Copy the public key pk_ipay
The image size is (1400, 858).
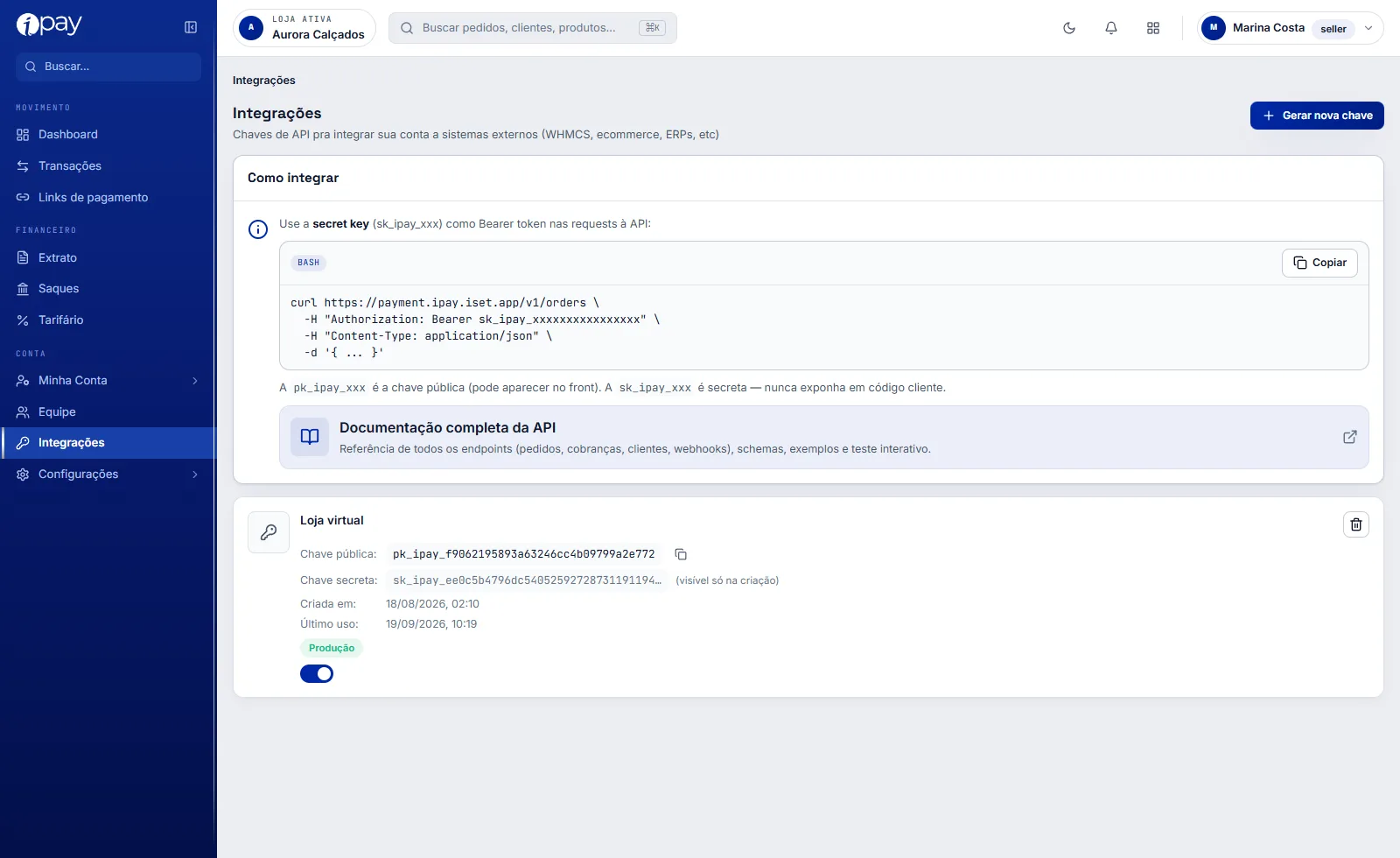[x=681, y=554]
